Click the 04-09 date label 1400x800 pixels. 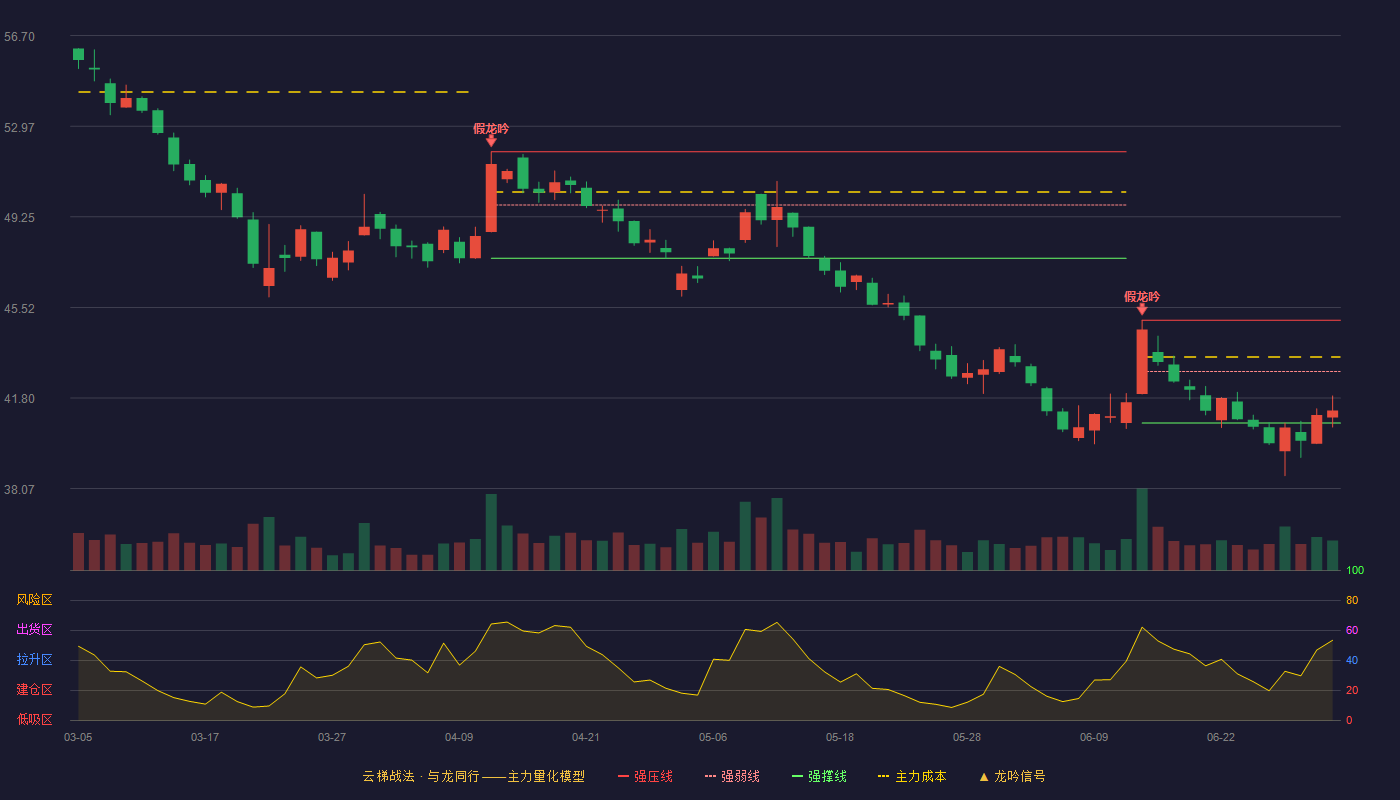(459, 737)
